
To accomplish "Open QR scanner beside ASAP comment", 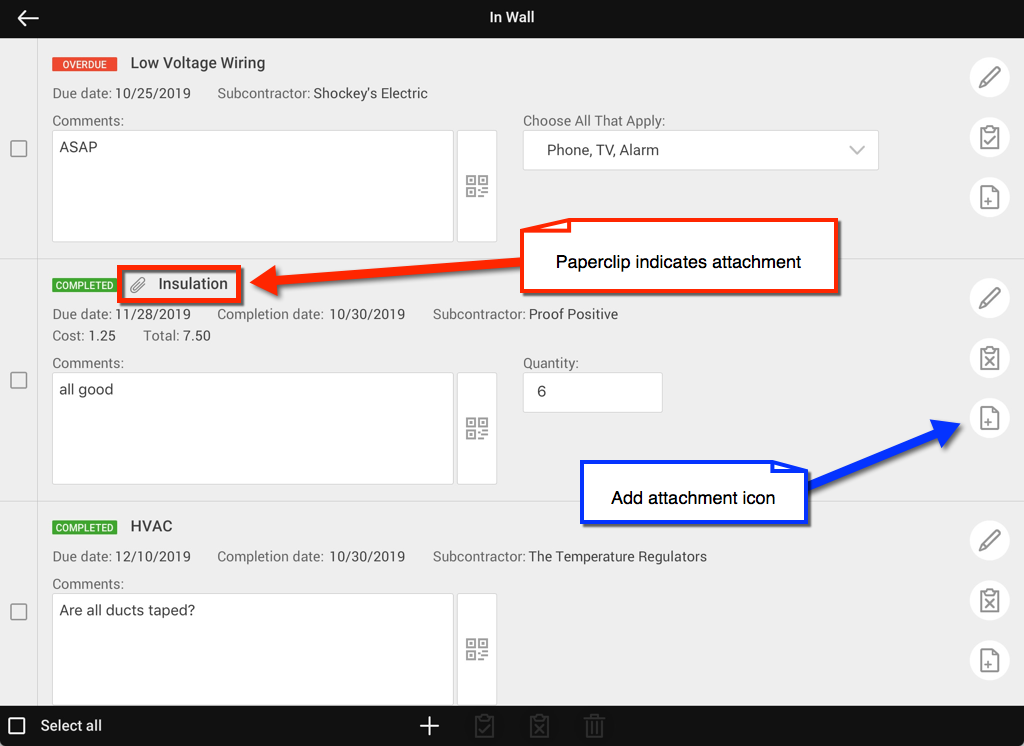I will click(x=477, y=186).
